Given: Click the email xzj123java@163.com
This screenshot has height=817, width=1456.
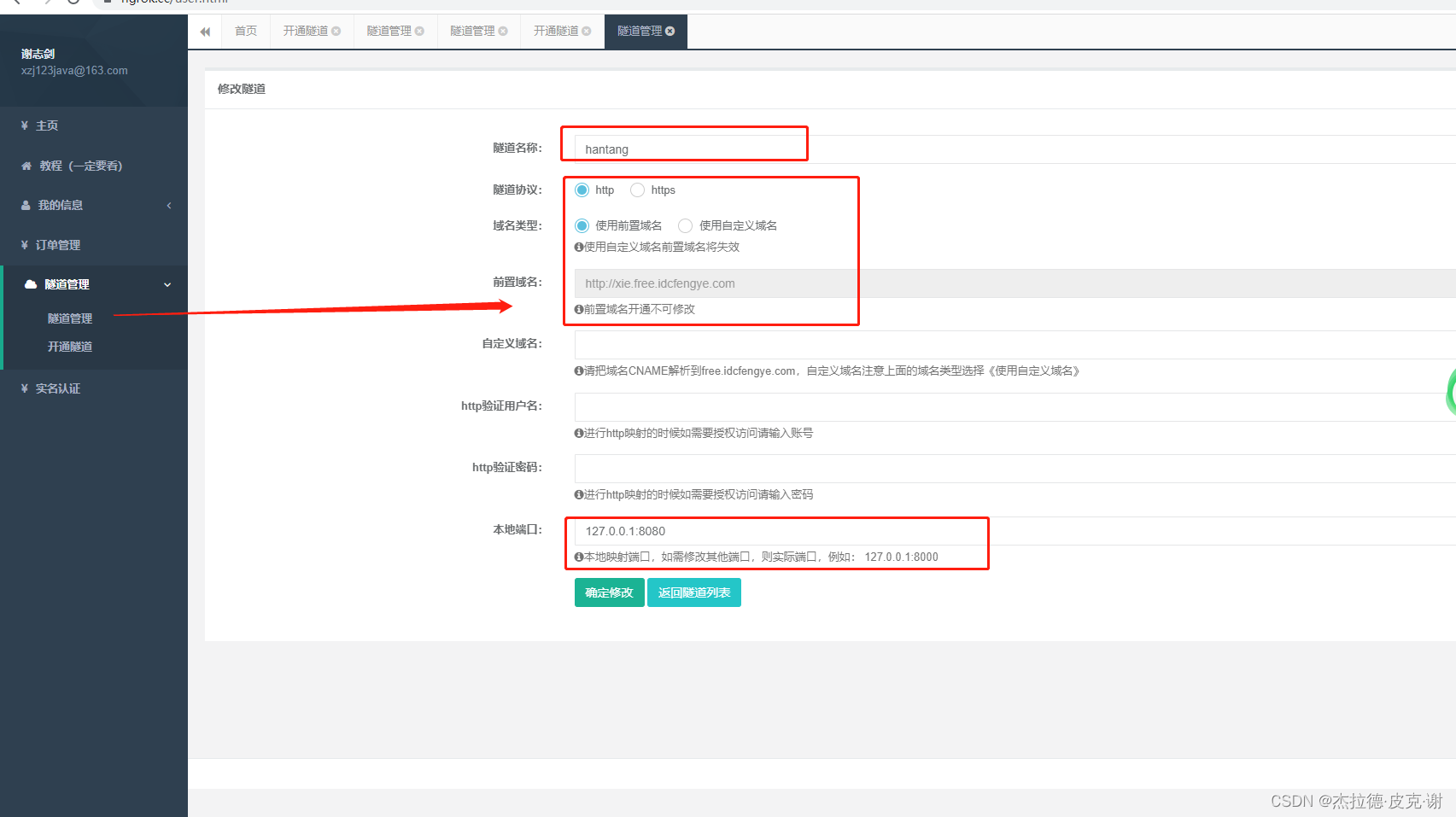Looking at the screenshot, I should pyautogui.click(x=74, y=71).
